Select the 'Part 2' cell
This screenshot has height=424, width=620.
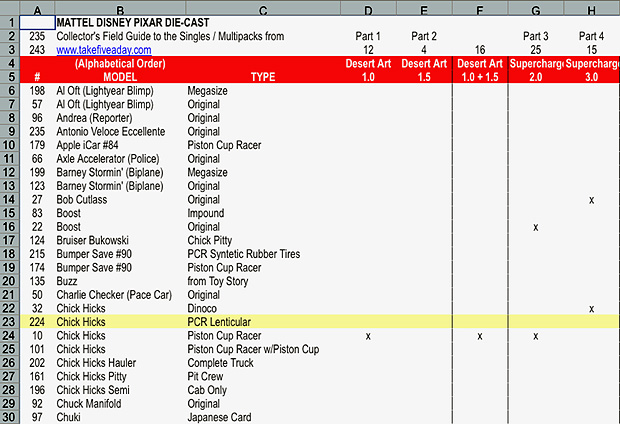tap(424, 36)
